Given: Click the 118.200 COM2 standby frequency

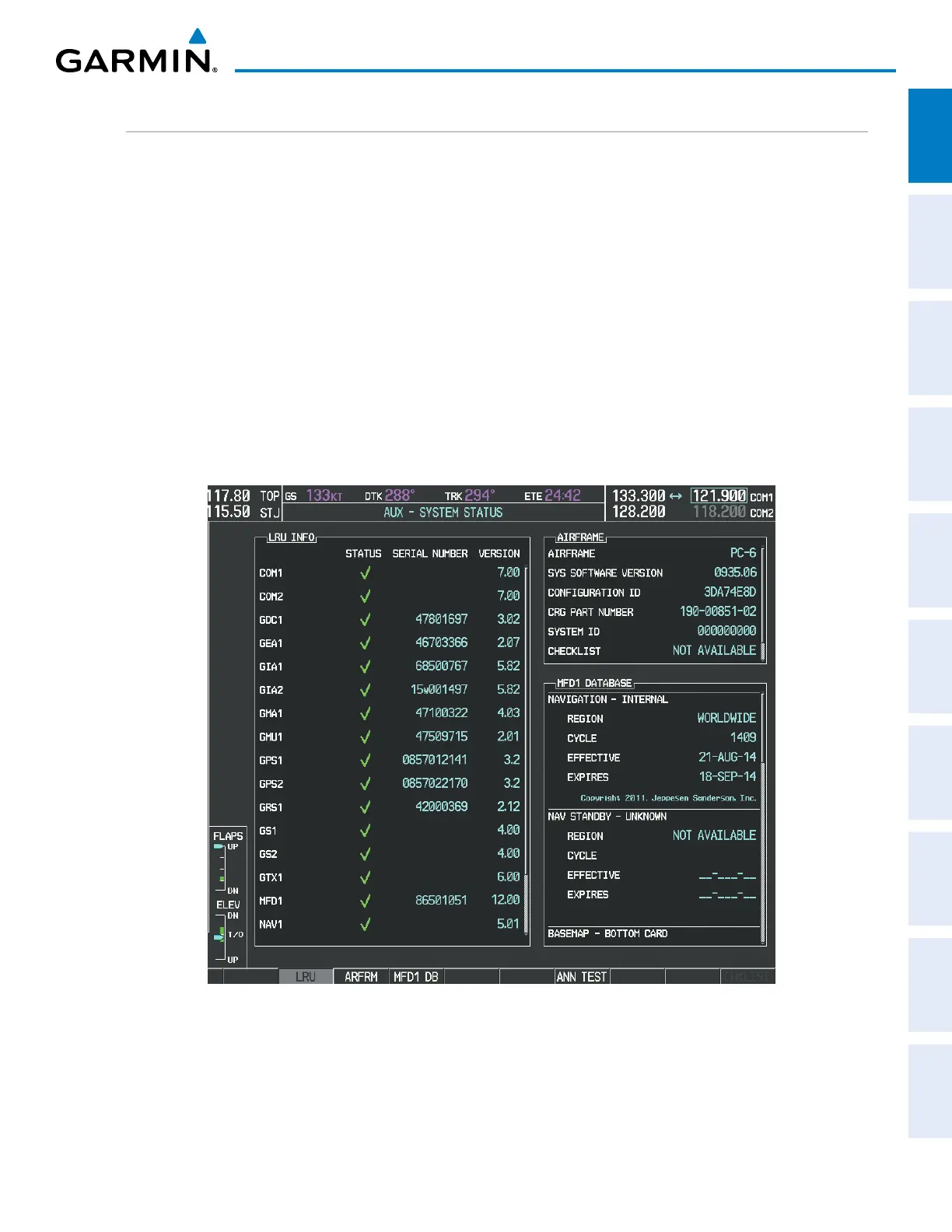Looking at the screenshot, I should click(x=719, y=512).
